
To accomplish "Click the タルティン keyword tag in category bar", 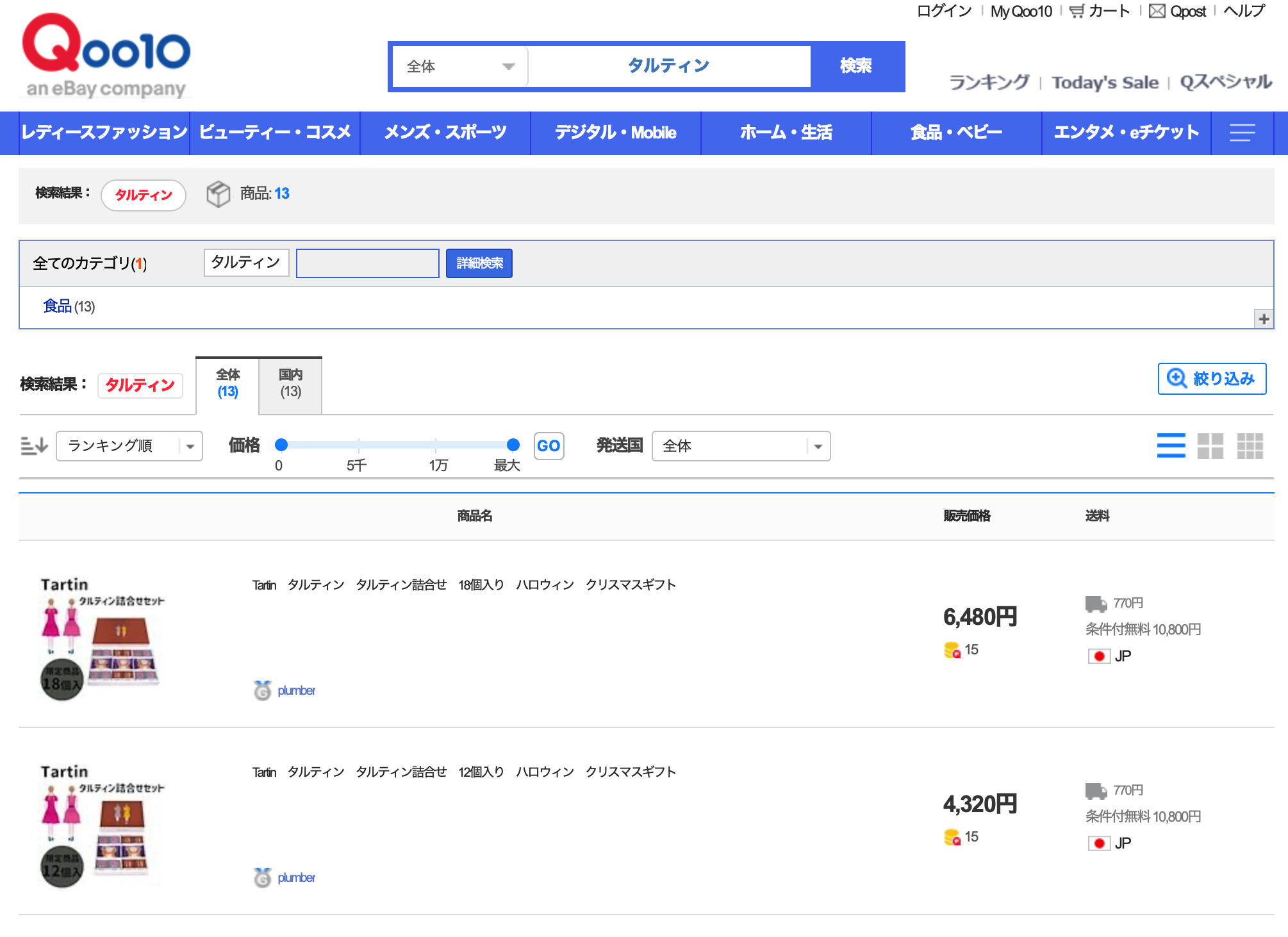I will pos(246,263).
